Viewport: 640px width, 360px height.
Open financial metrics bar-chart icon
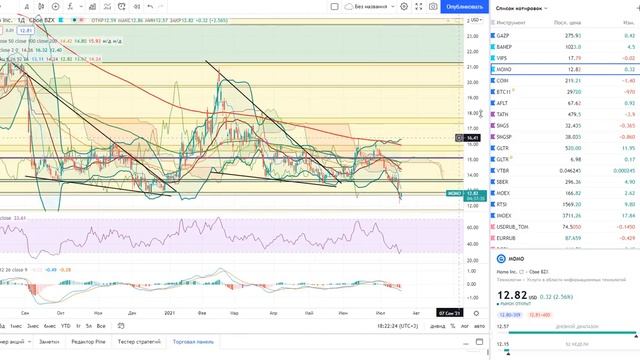pyautogui.click(x=93, y=7)
